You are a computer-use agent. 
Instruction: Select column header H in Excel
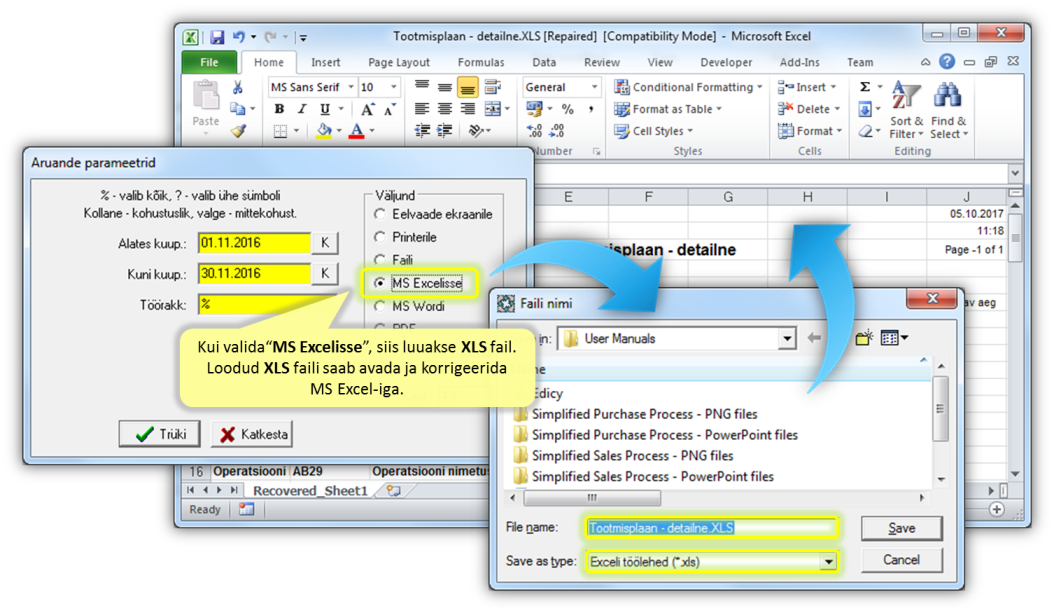[x=807, y=197]
